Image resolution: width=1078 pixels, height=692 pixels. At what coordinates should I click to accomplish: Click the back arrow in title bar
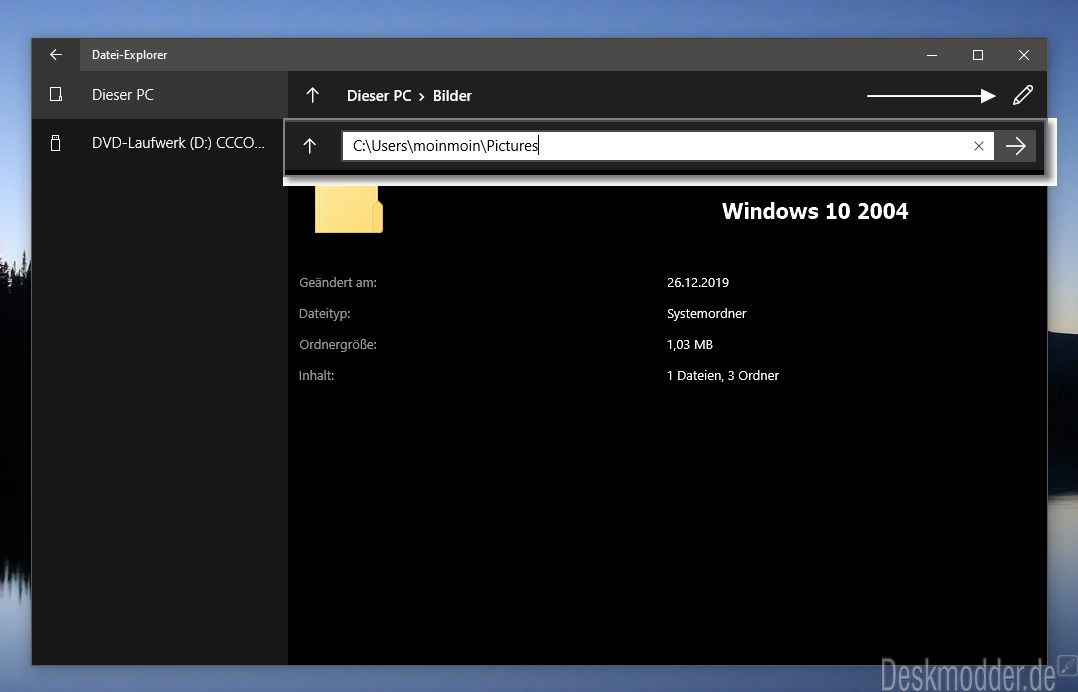coord(56,55)
